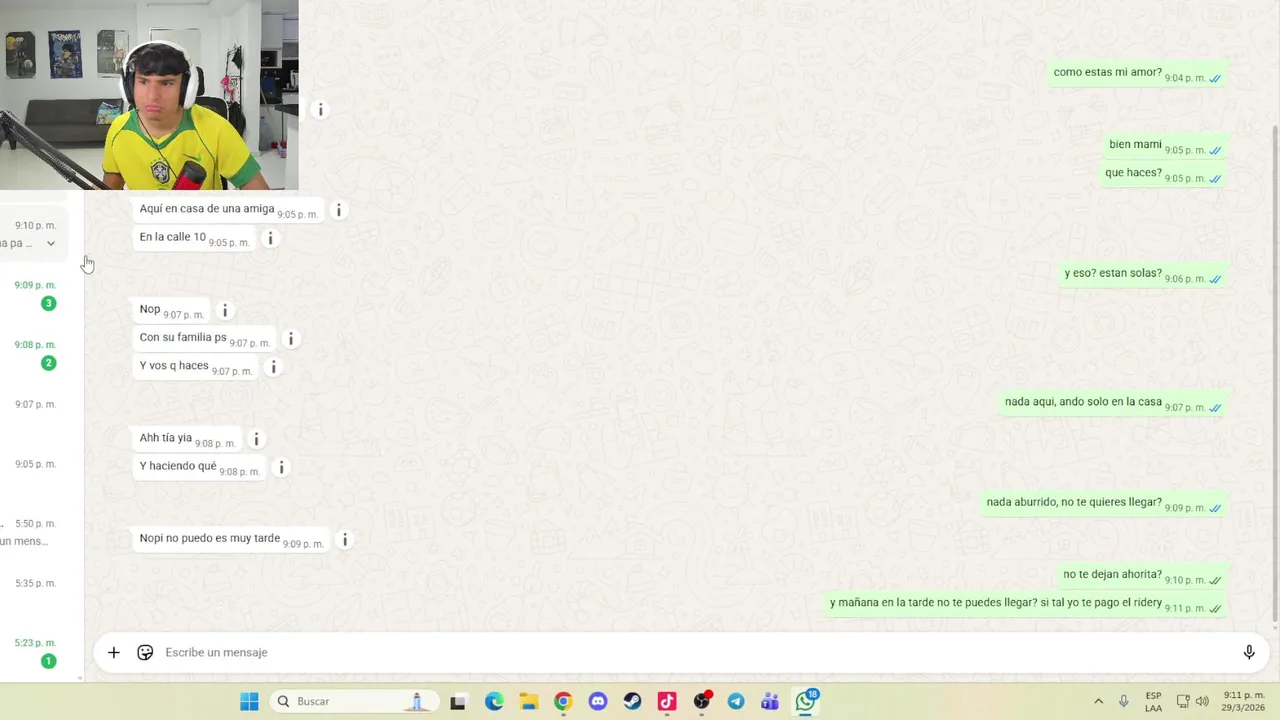Click info icon beside 'Y haciendo qué'
The image size is (1280, 720).
pos(281,467)
